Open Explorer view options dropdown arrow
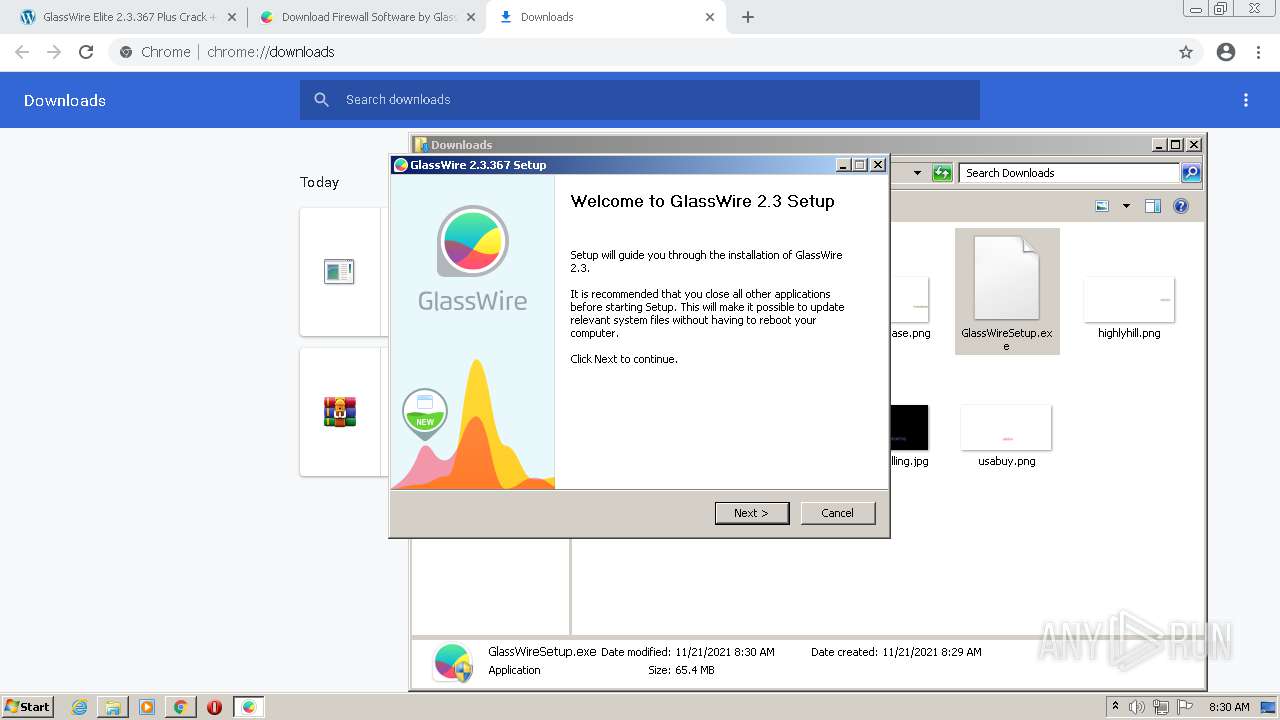 (1126, 206)
